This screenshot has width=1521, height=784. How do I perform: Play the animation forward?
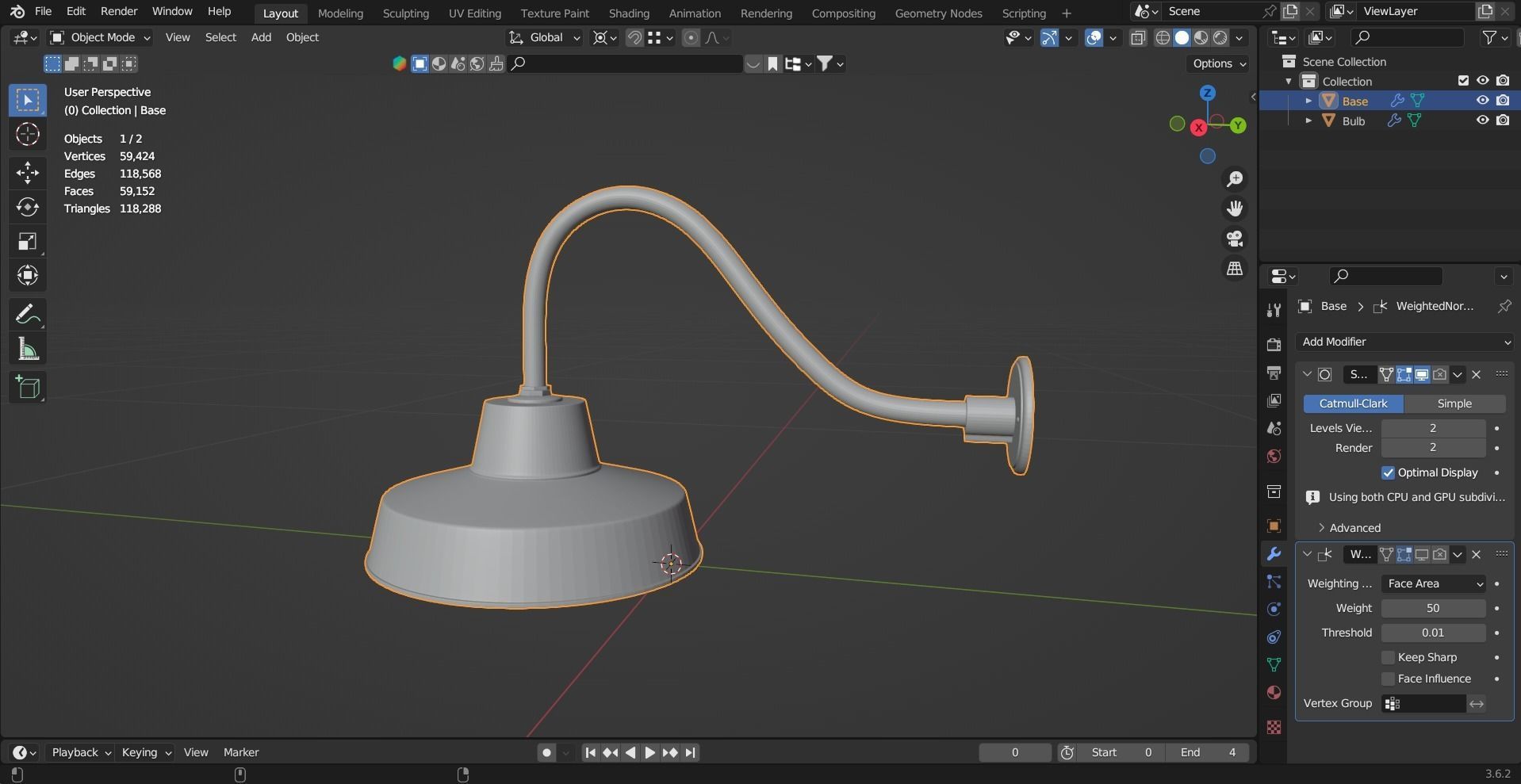[649, 752]
